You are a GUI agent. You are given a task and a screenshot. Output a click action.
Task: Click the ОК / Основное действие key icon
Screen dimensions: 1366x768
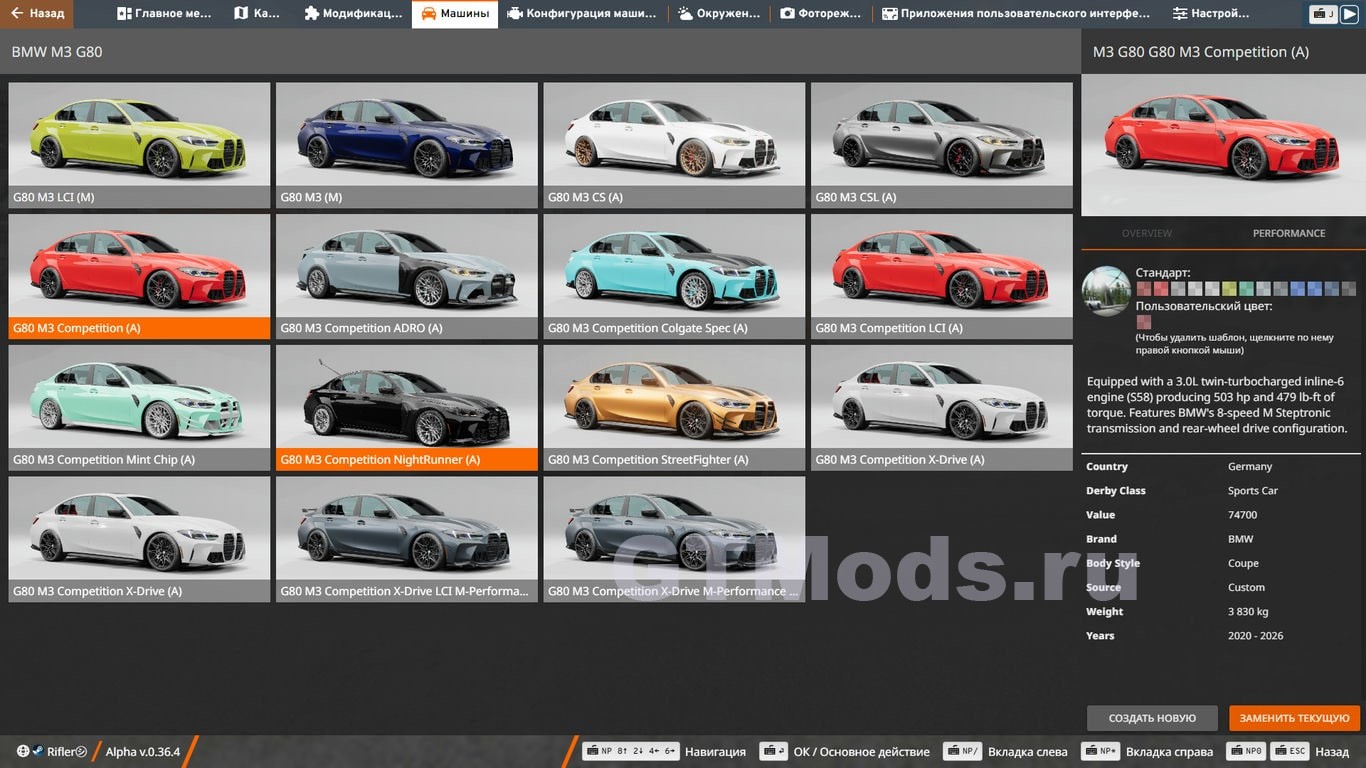pos(773,751)
